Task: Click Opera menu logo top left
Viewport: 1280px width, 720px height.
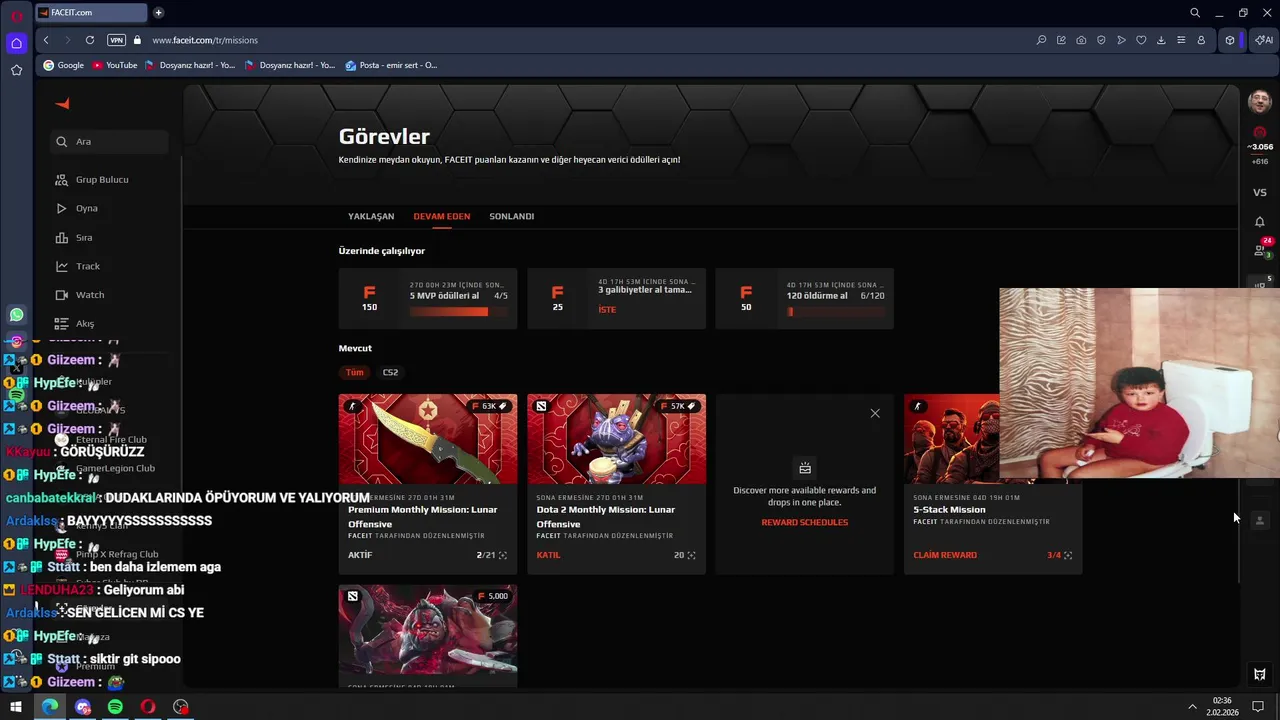Action: click(x=16, y=15)
